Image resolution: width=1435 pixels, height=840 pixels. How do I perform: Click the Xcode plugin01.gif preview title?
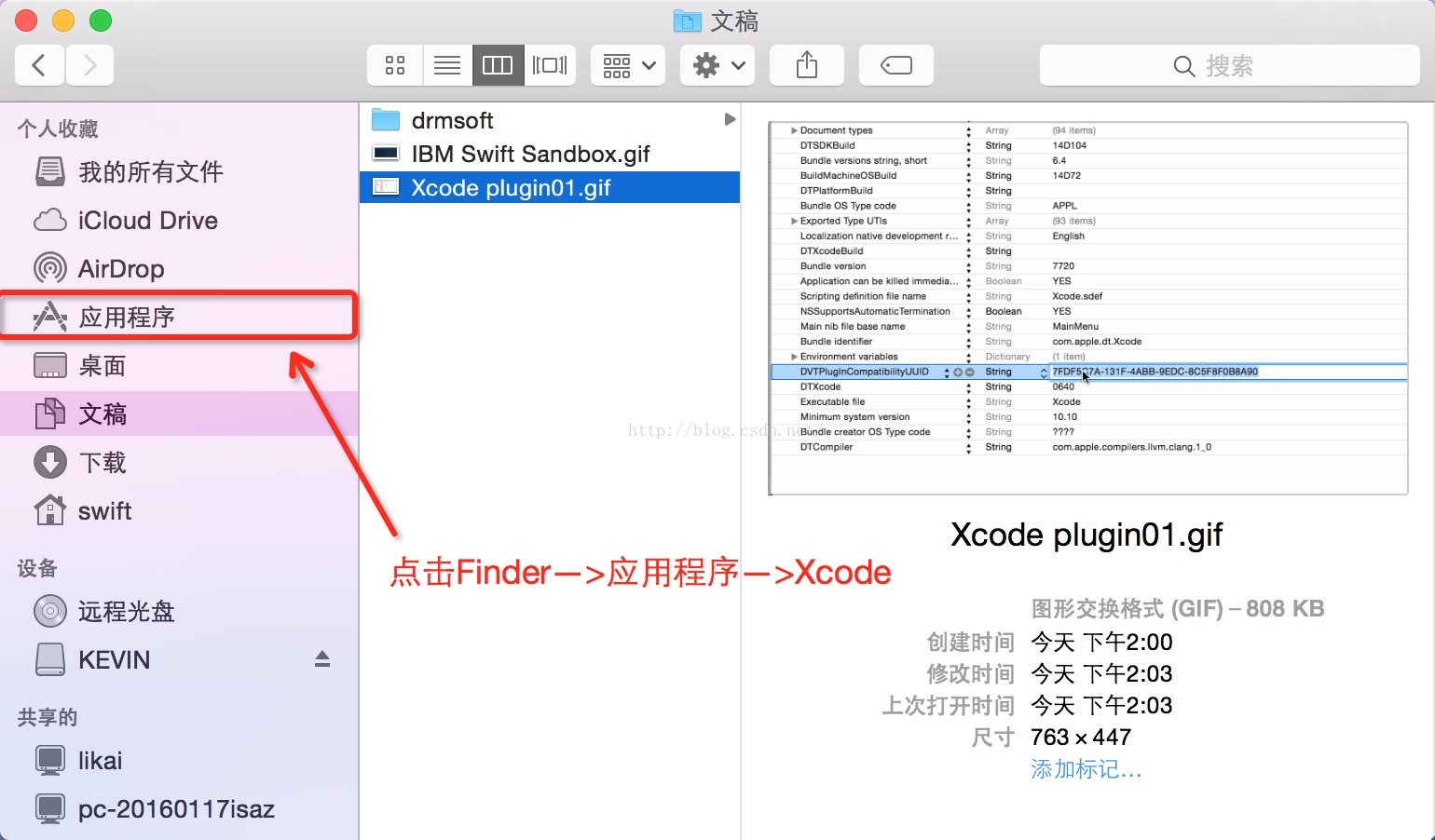(x=1086, y=535)
